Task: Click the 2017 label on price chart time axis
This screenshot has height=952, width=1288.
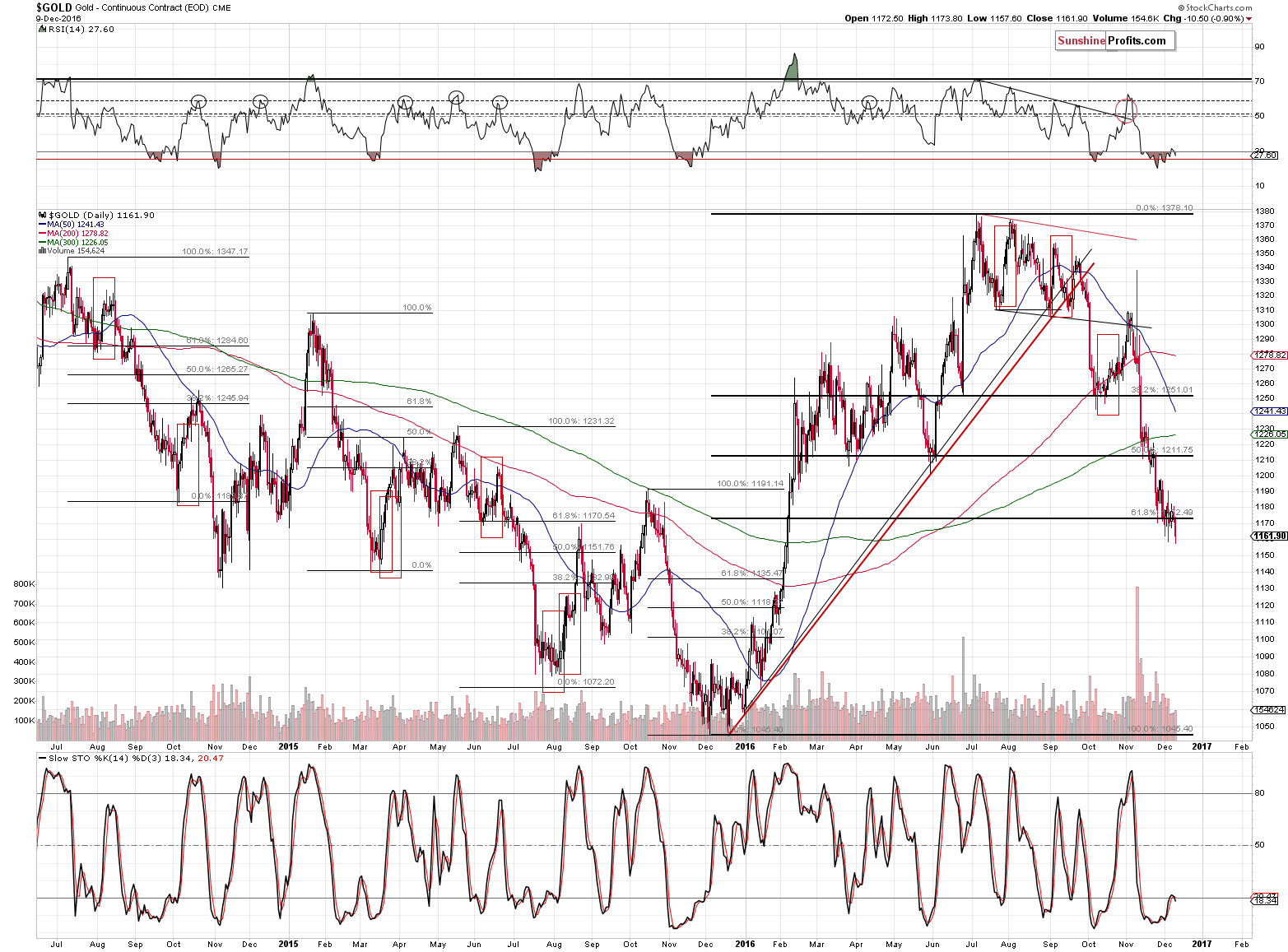Action: pyautogui.click(x=1201, y=746)
